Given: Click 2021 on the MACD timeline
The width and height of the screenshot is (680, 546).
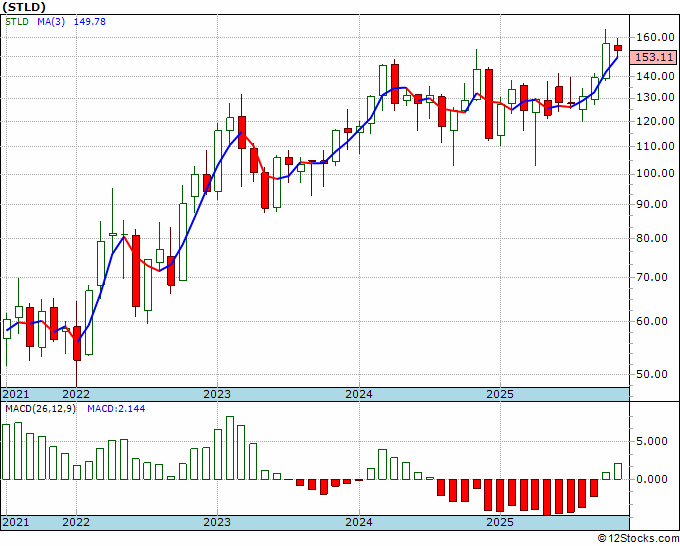Looking at the screenshot, I should 16,522.
